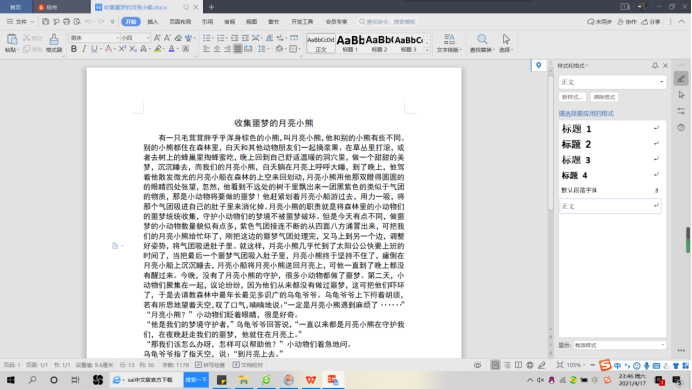Open the zoom percentage dropdown
The width and height of the screenshot is (692, 389).
[584, 365]
